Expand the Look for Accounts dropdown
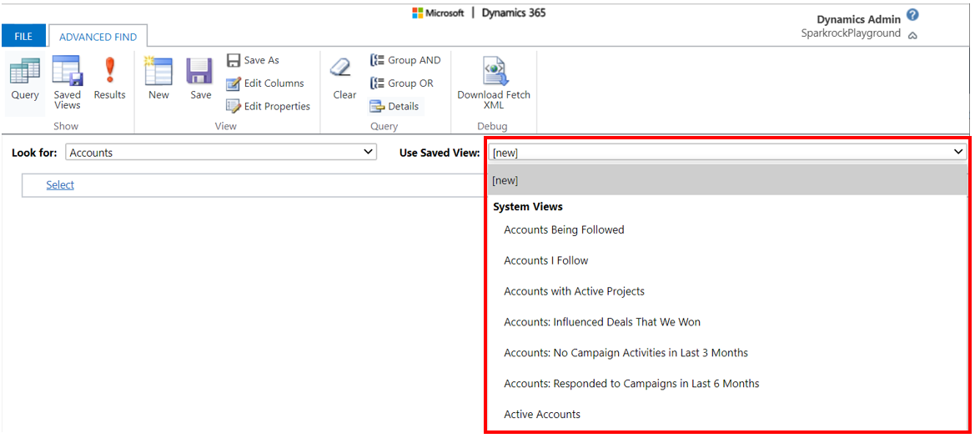 pos(221,152)
